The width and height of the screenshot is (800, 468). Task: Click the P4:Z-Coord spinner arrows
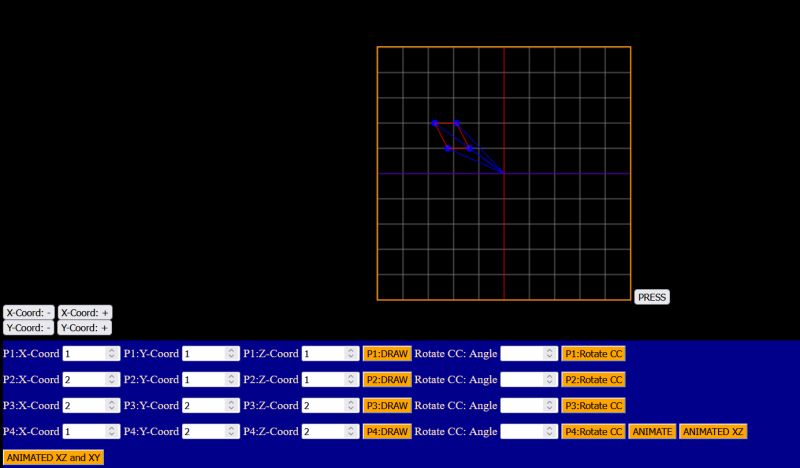351,432
